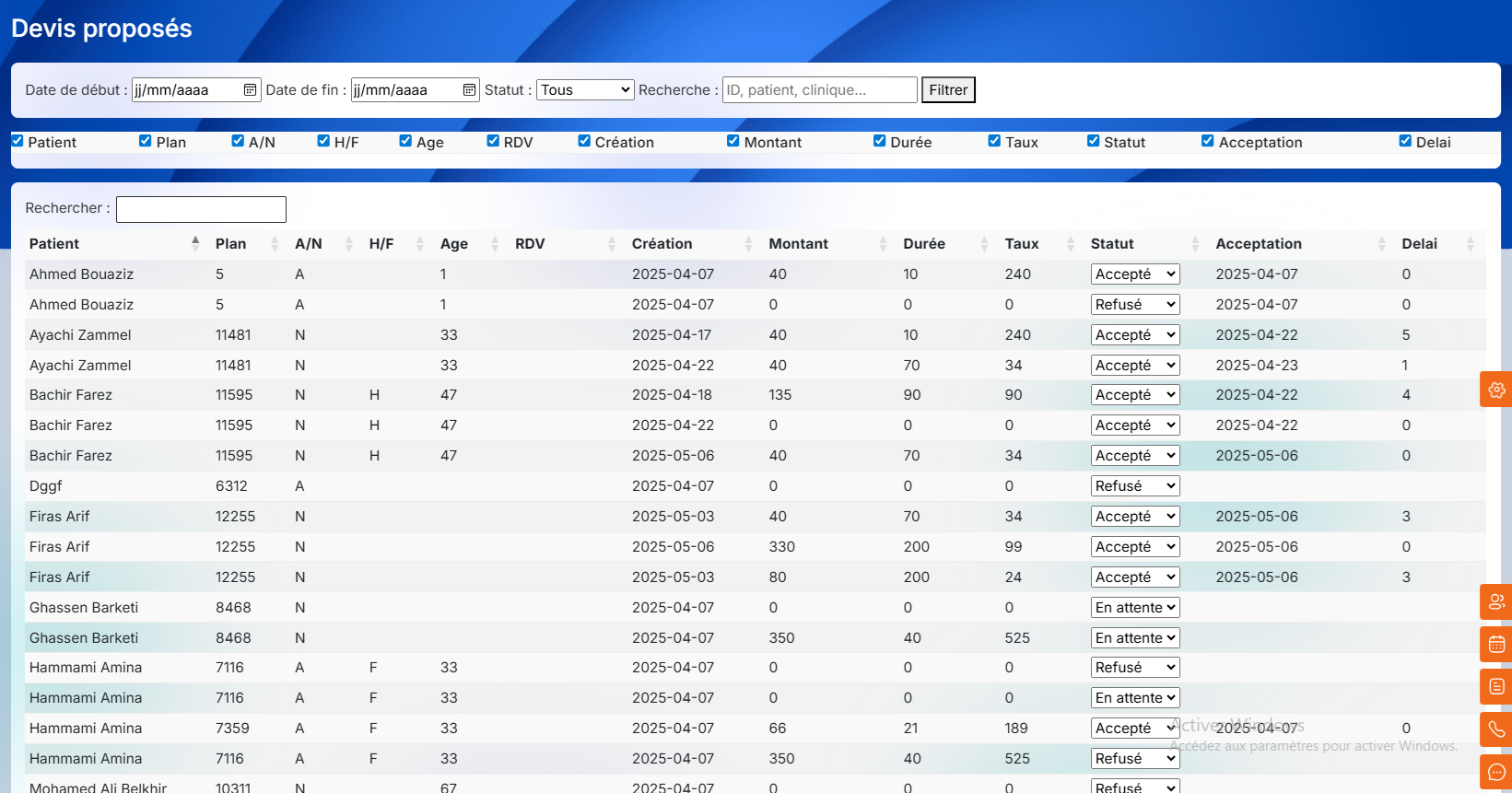Screen dimensions: 1512x793
Task: Click the orange phone call icon
Action: (x=1496, y=730)
